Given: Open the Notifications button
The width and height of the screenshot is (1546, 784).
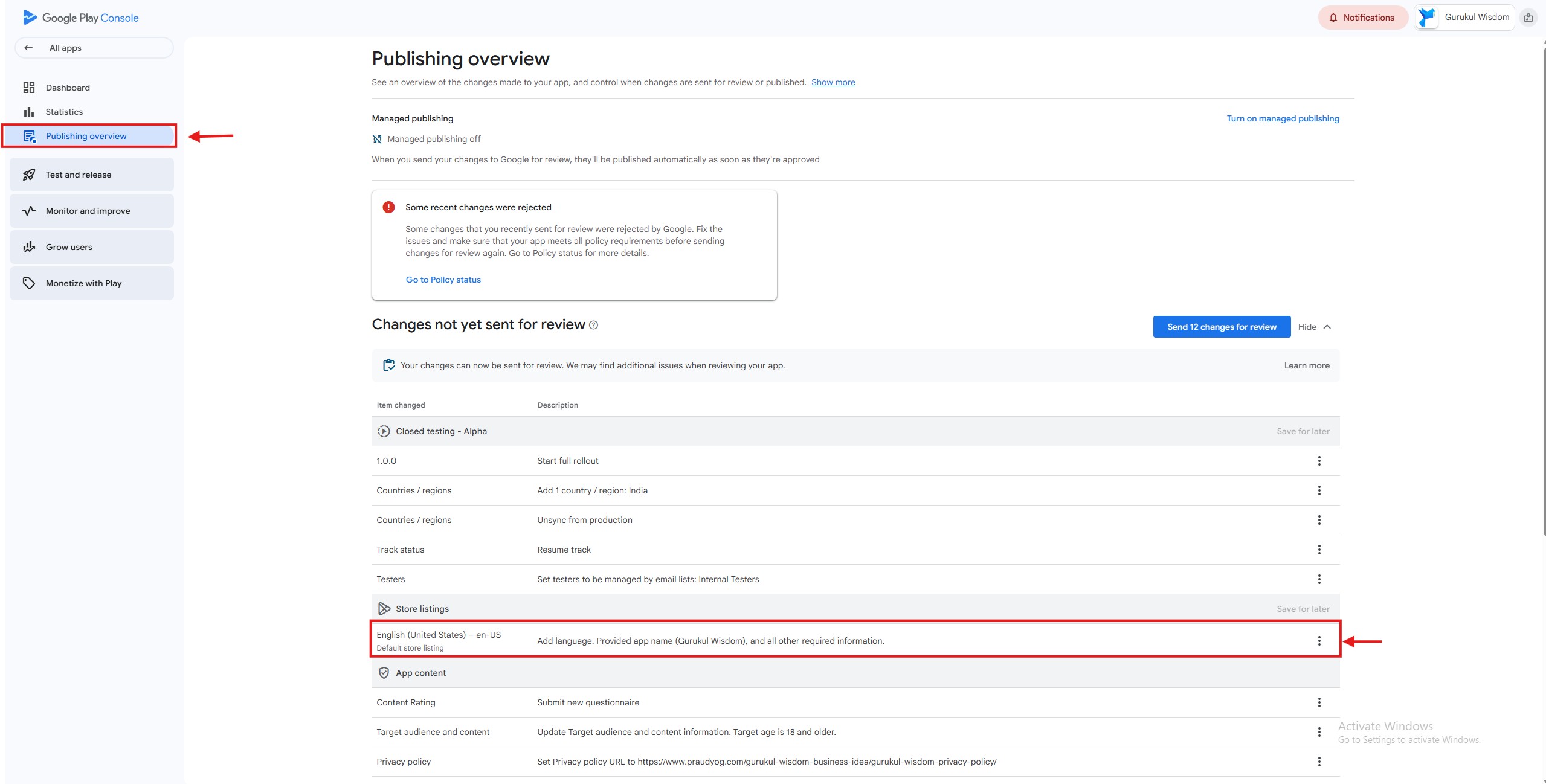Looking at the screenshot, I should [x=1362, y=18].
